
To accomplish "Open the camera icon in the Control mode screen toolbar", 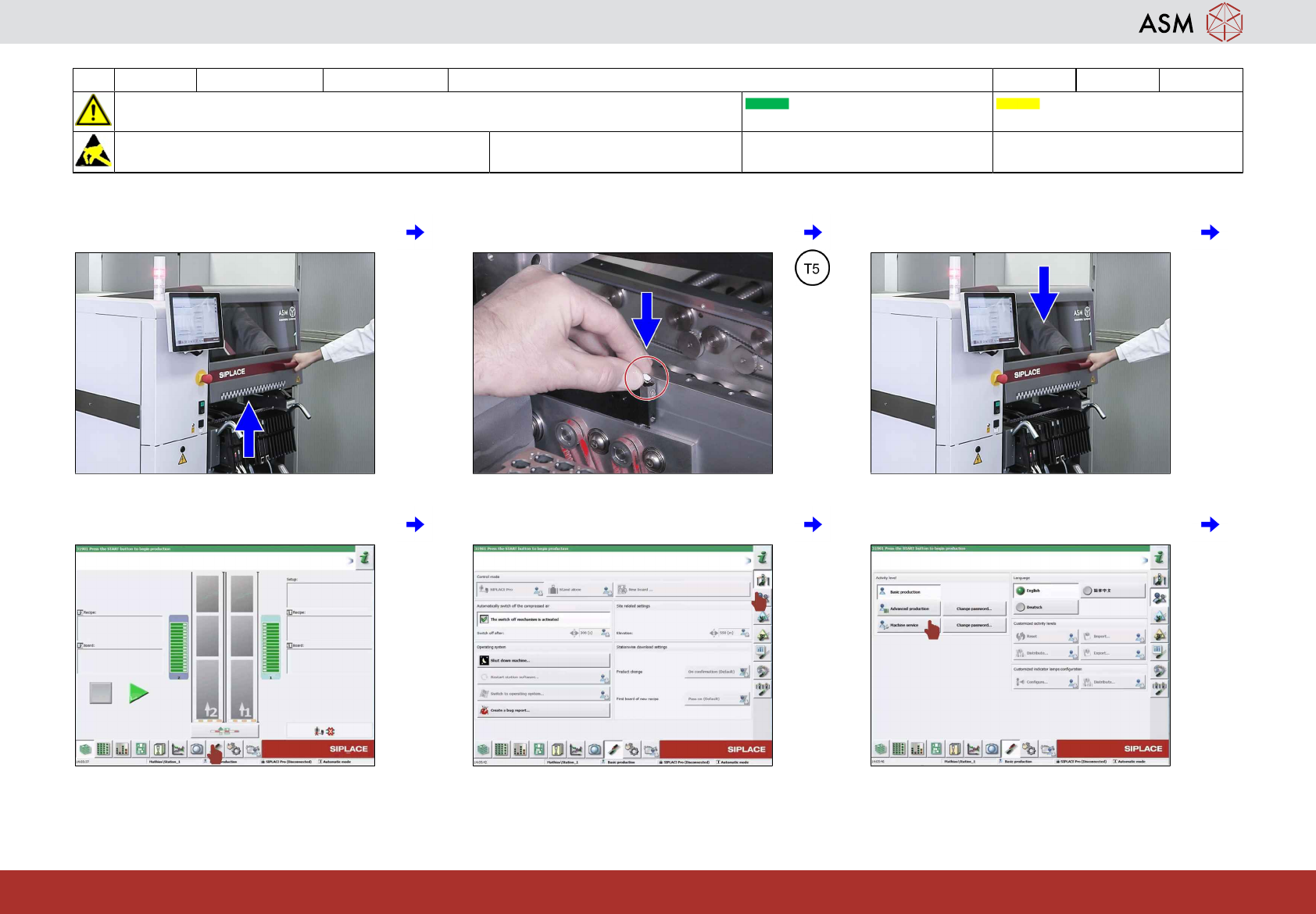I will pos(595,749).
